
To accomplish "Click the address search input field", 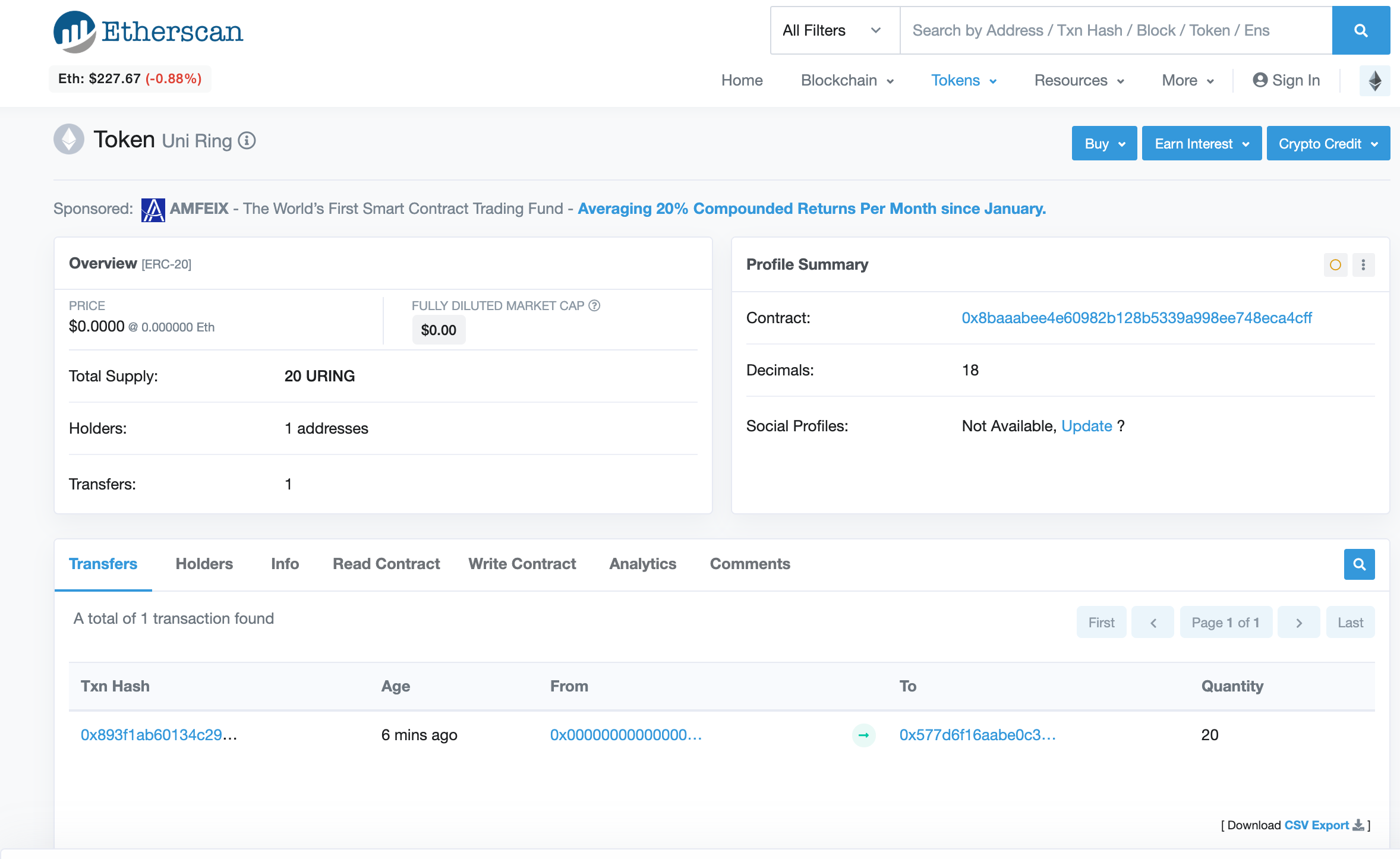I will [1115, 30].
